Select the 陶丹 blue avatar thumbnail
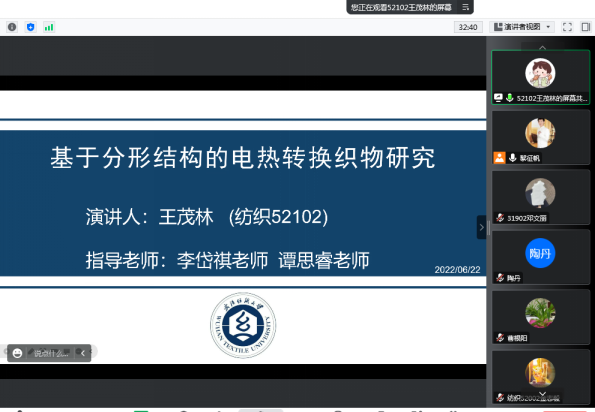 540,253
